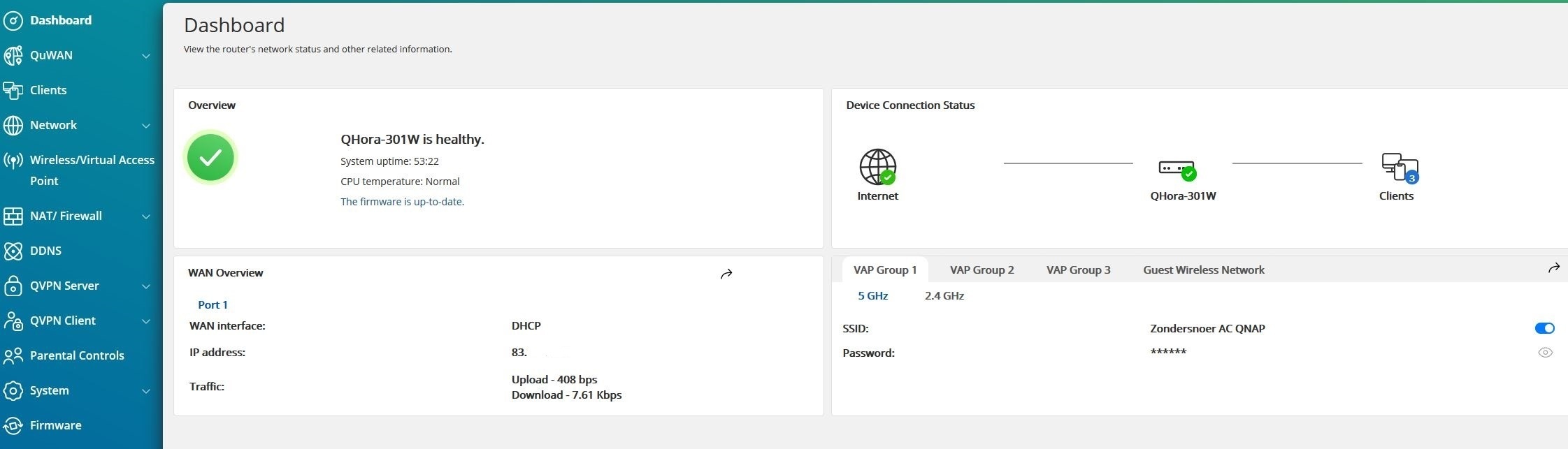Click the Overview panel heading

212,105
